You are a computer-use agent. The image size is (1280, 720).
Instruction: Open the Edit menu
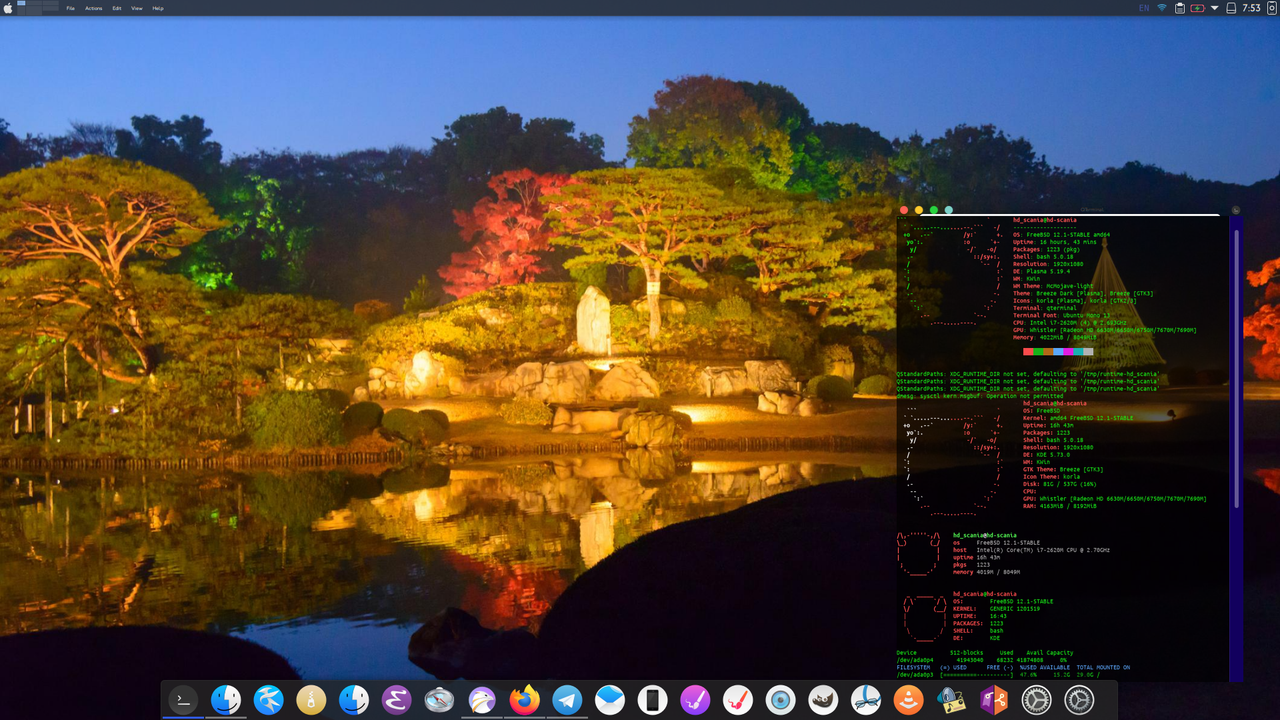coord(117,8)
